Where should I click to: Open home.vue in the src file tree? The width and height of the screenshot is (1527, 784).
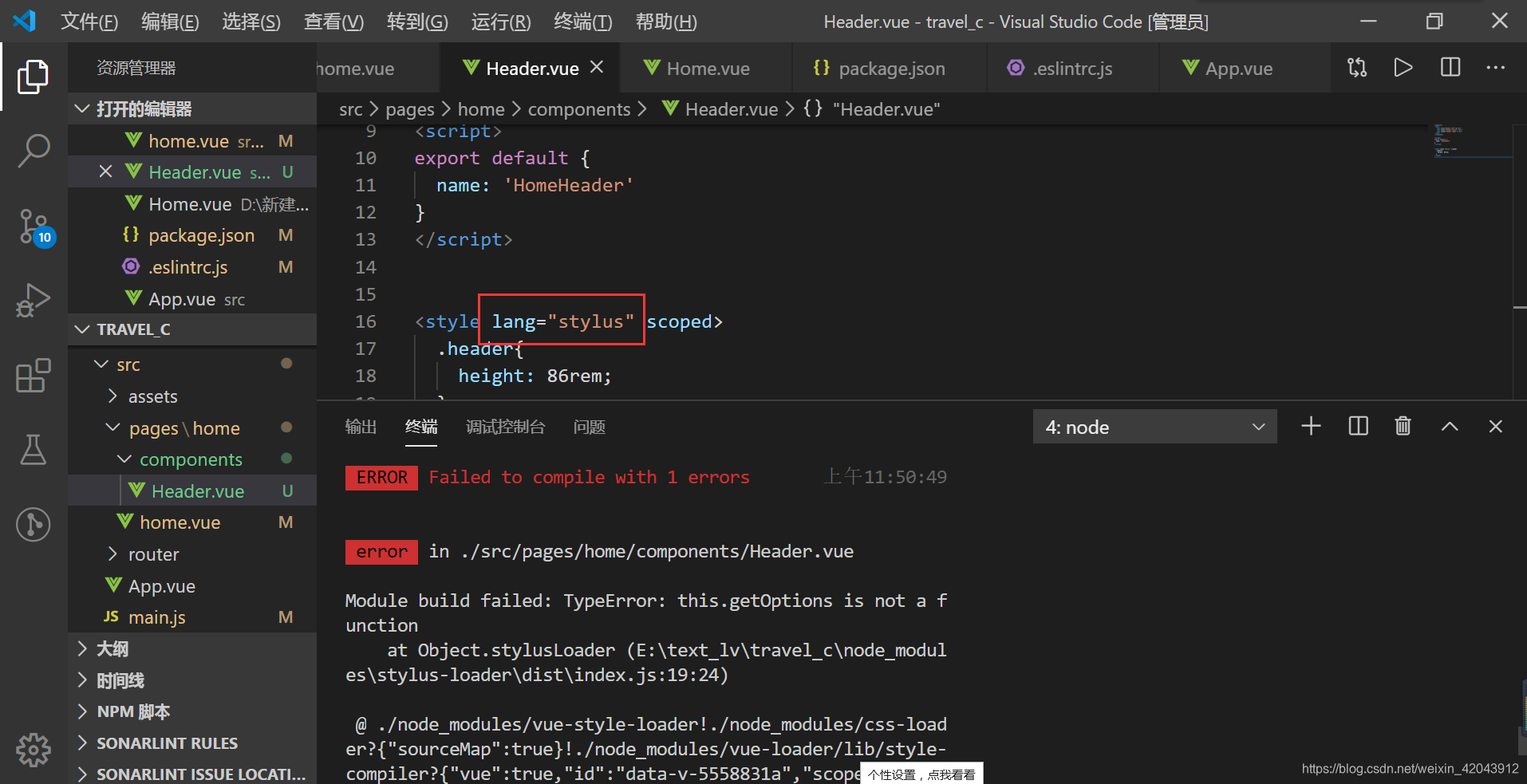192,522
